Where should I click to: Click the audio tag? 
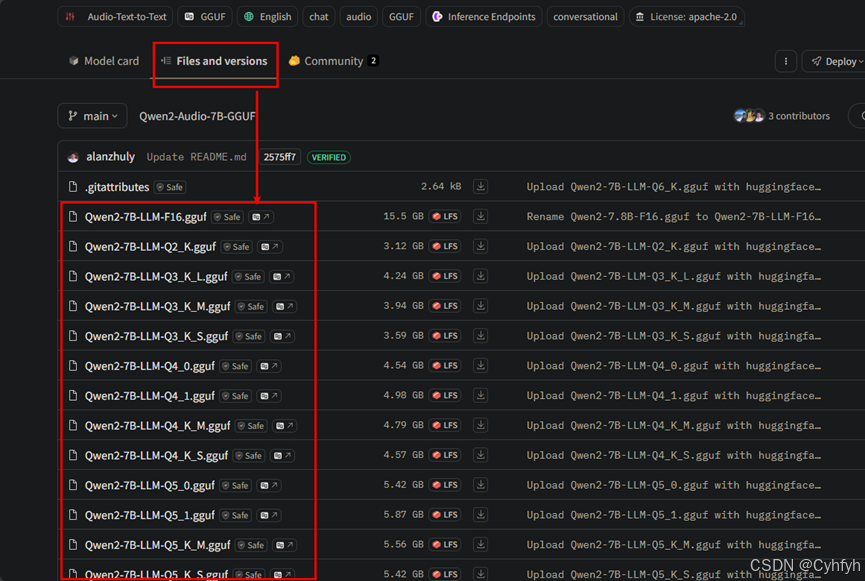359,17
